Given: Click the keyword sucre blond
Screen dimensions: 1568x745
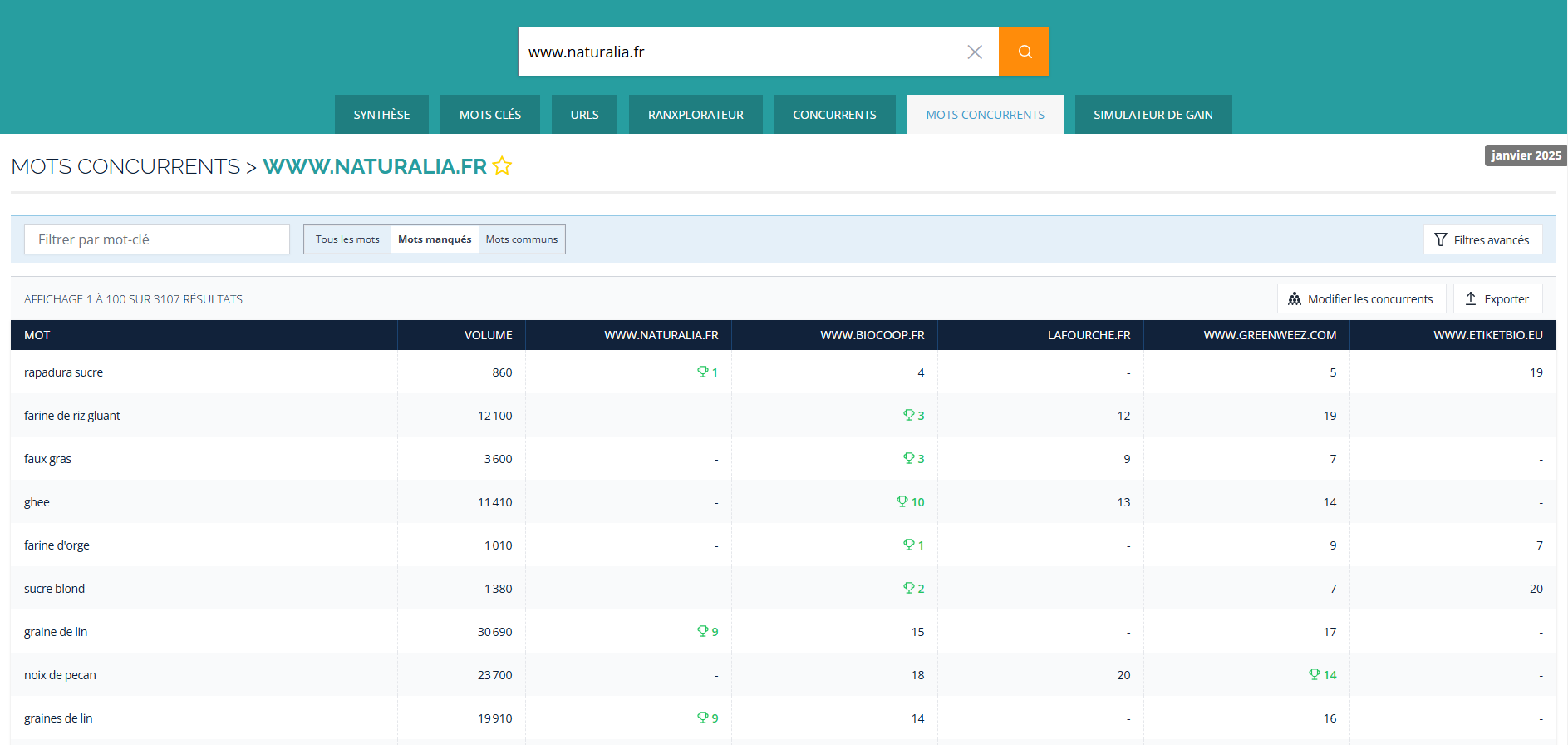Looking at the screenshot, I should (54, 589).
